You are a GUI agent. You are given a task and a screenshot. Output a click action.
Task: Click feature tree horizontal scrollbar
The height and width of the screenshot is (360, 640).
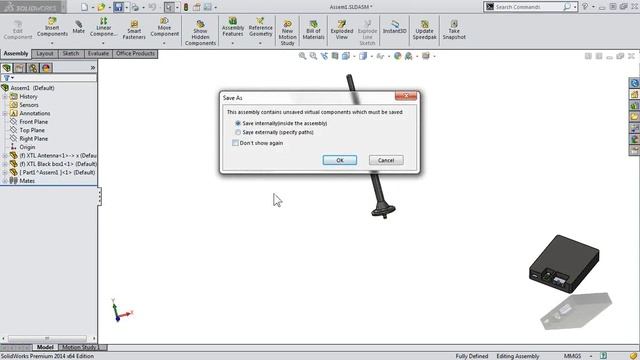click(47, 338)
